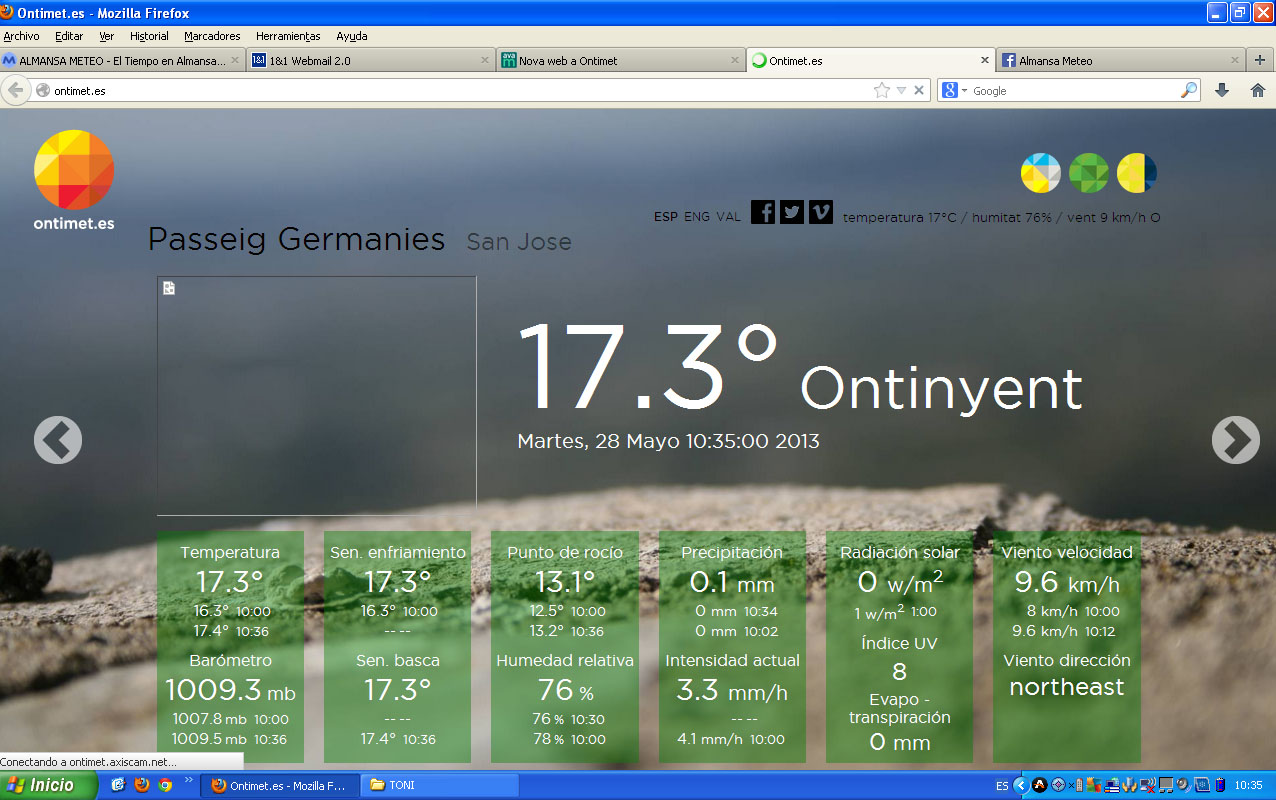Click the Inicio start button
This screenshot has height=800, width=1276.
pos(48,785)
